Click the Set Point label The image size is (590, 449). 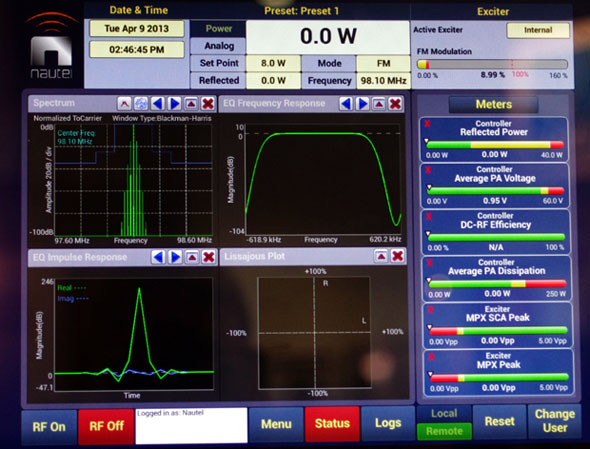pos(219,63)
